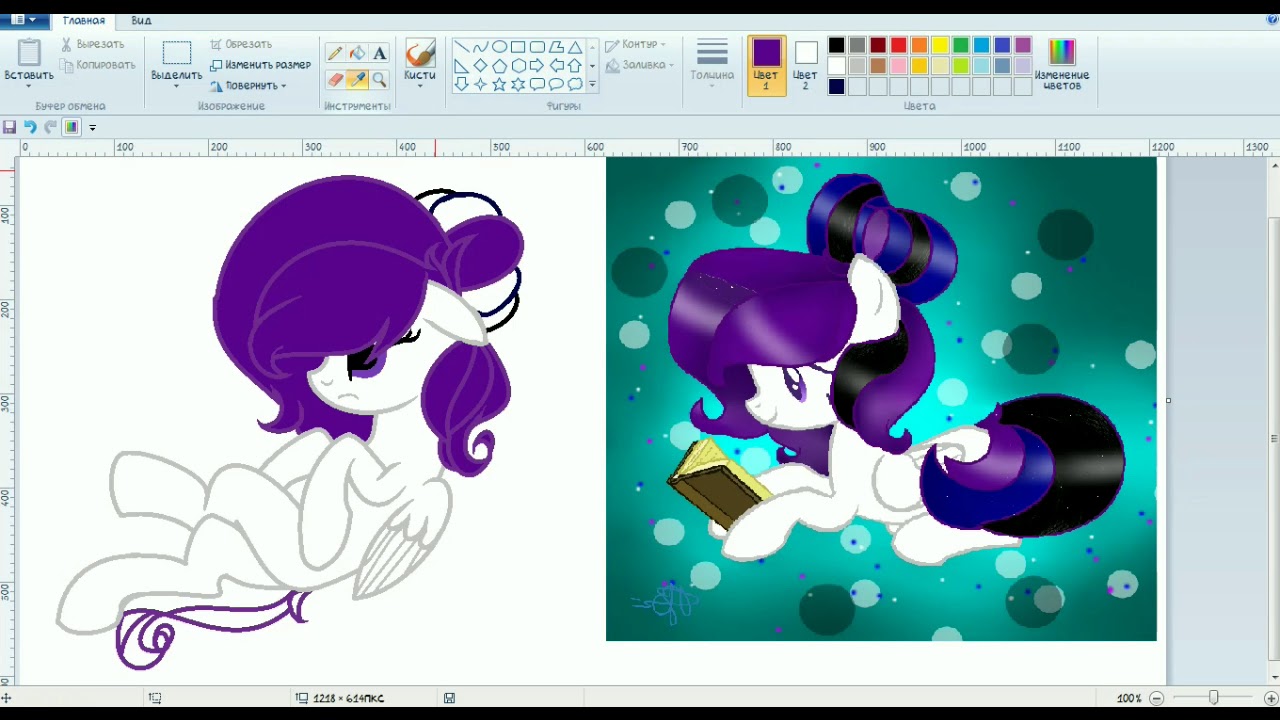Choose the isosceles triangle shape
The height and width of the screenshot is (720, 1280).
pyautogui.click(x=575, y=47)
